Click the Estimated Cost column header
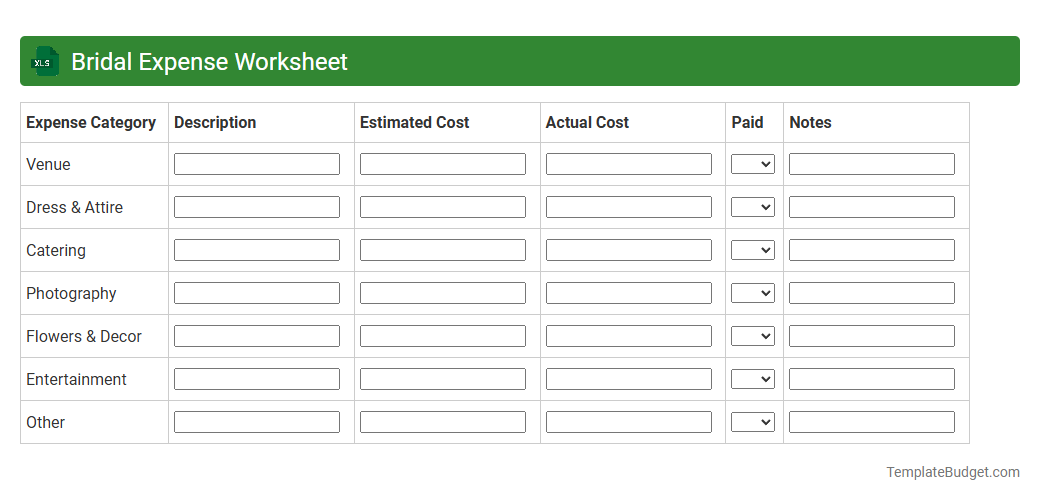The height and width of the screenshot is (501, 1040). click(x=415, y=123)
